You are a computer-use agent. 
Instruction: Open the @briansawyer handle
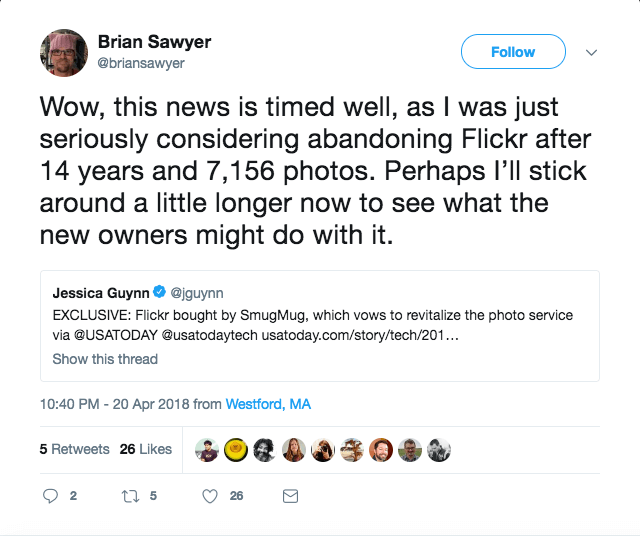coord(141,63)
